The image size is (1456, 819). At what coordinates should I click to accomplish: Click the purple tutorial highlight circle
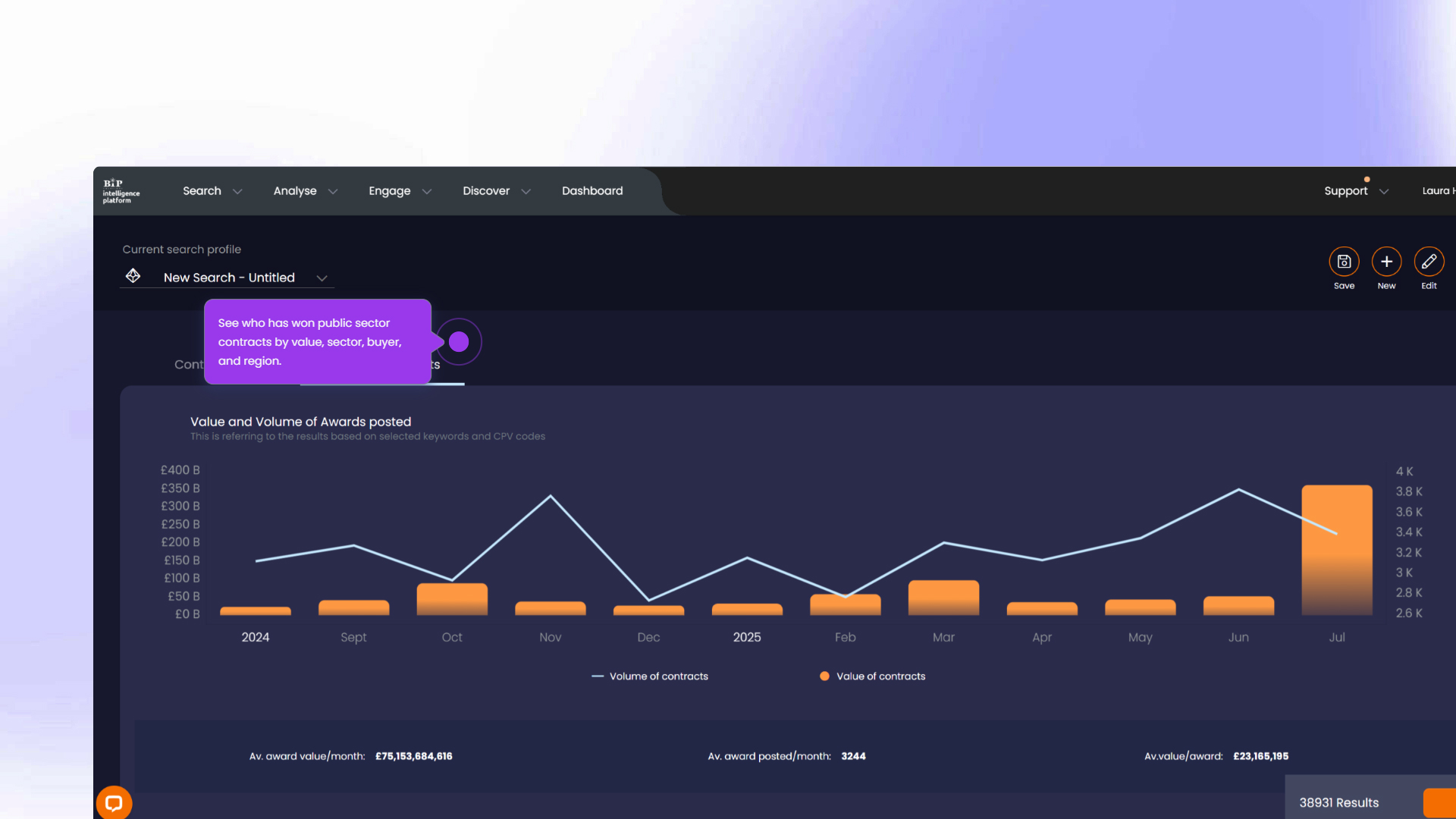(x=459, y=341)
